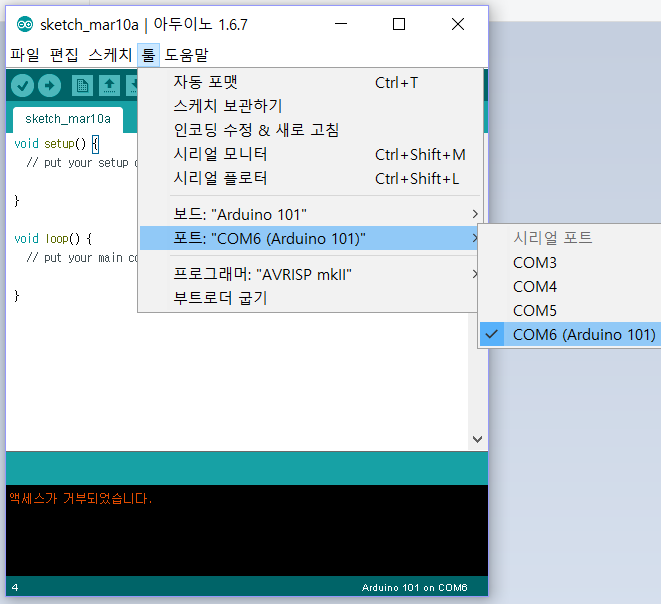The width and height of the screenshot is (661, 604).
Task: Click the Upload arrow toolbar icon
Action: click(x=49, y=86)
